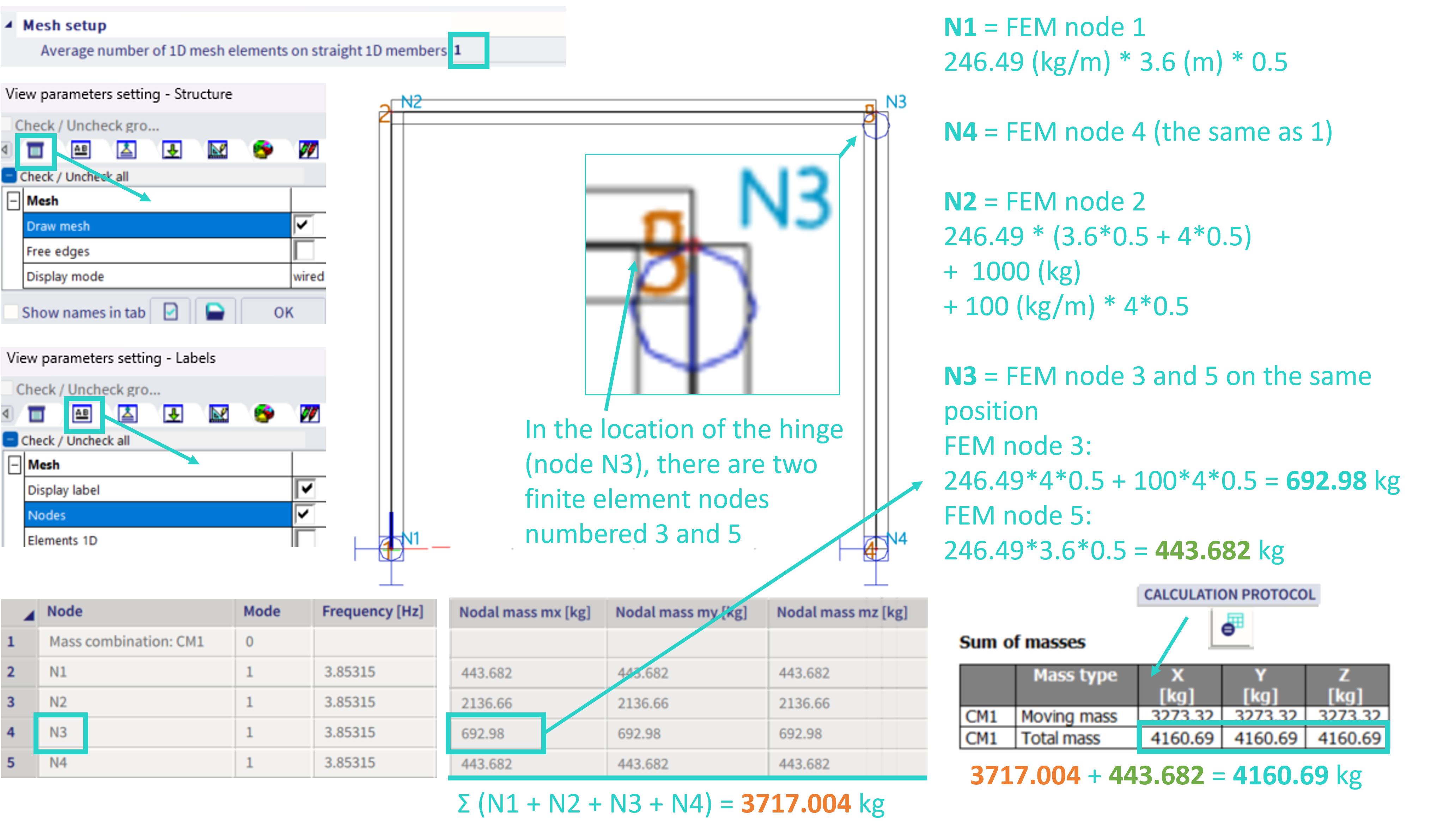
Task: Open the Model supports icon in Structure panel
Action: [126, 150]
